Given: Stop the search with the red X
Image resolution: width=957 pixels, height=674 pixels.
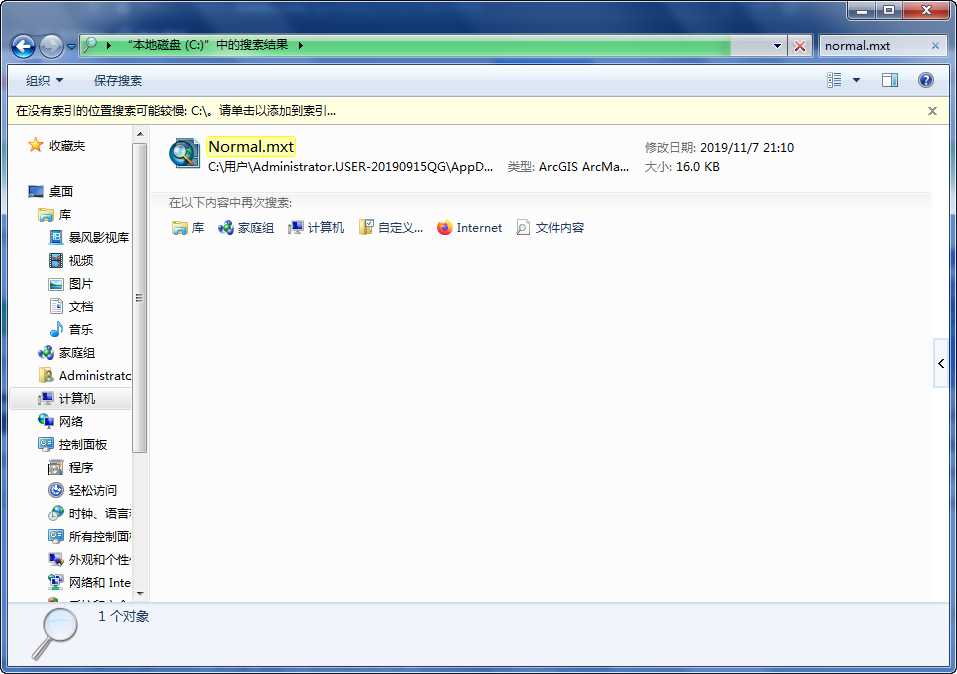Looking at the screenshot, I should (800, 46).
